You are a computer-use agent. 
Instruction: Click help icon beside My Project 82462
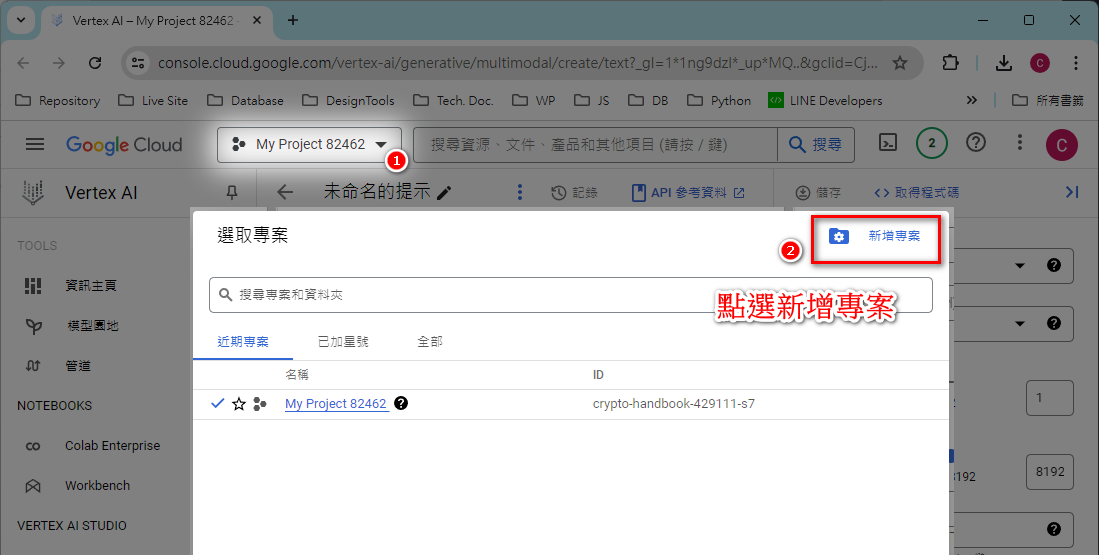pos(401,403)
